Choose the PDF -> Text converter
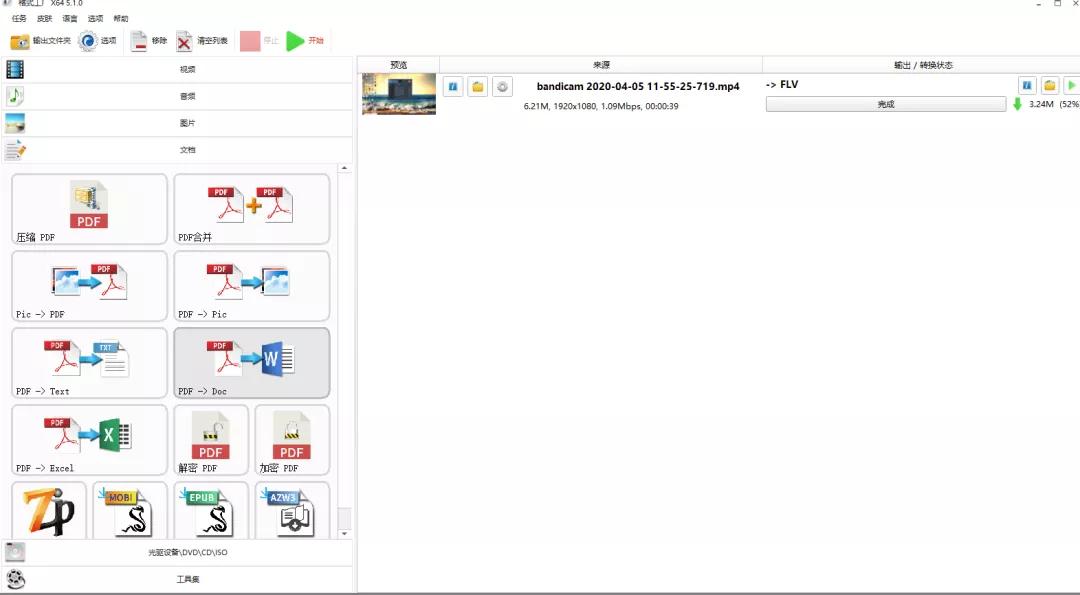The image size is (1080, 595). coord(90,364)
